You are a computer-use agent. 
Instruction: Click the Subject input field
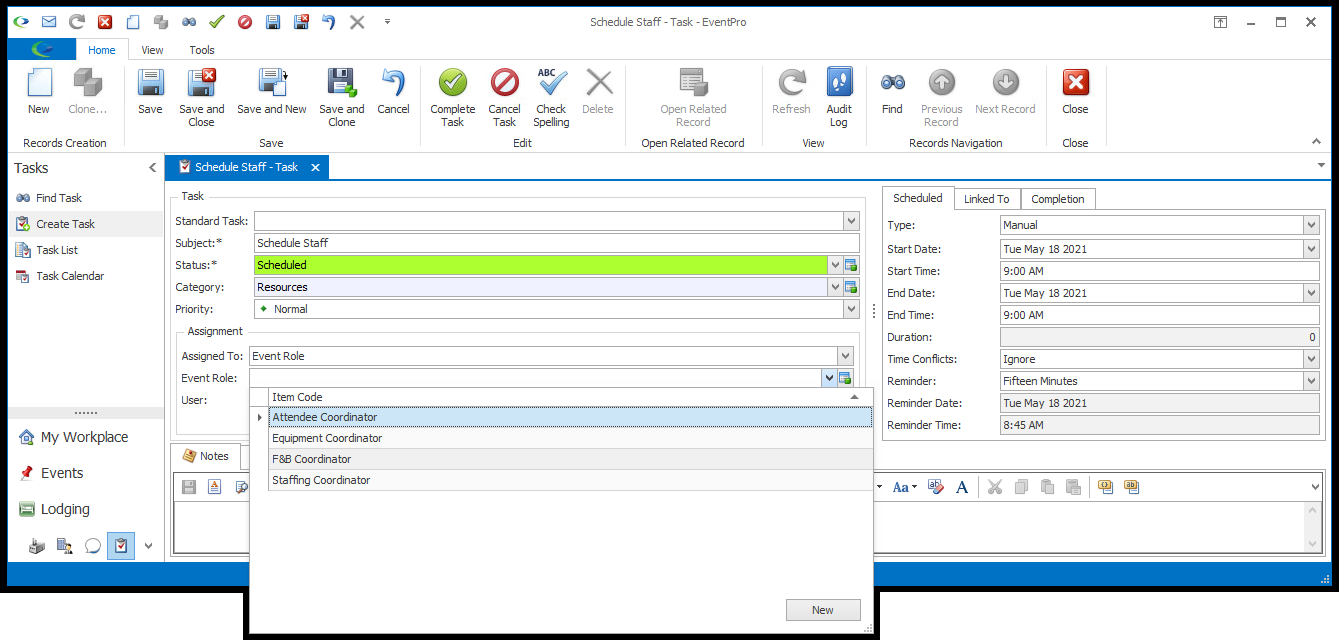556,243
